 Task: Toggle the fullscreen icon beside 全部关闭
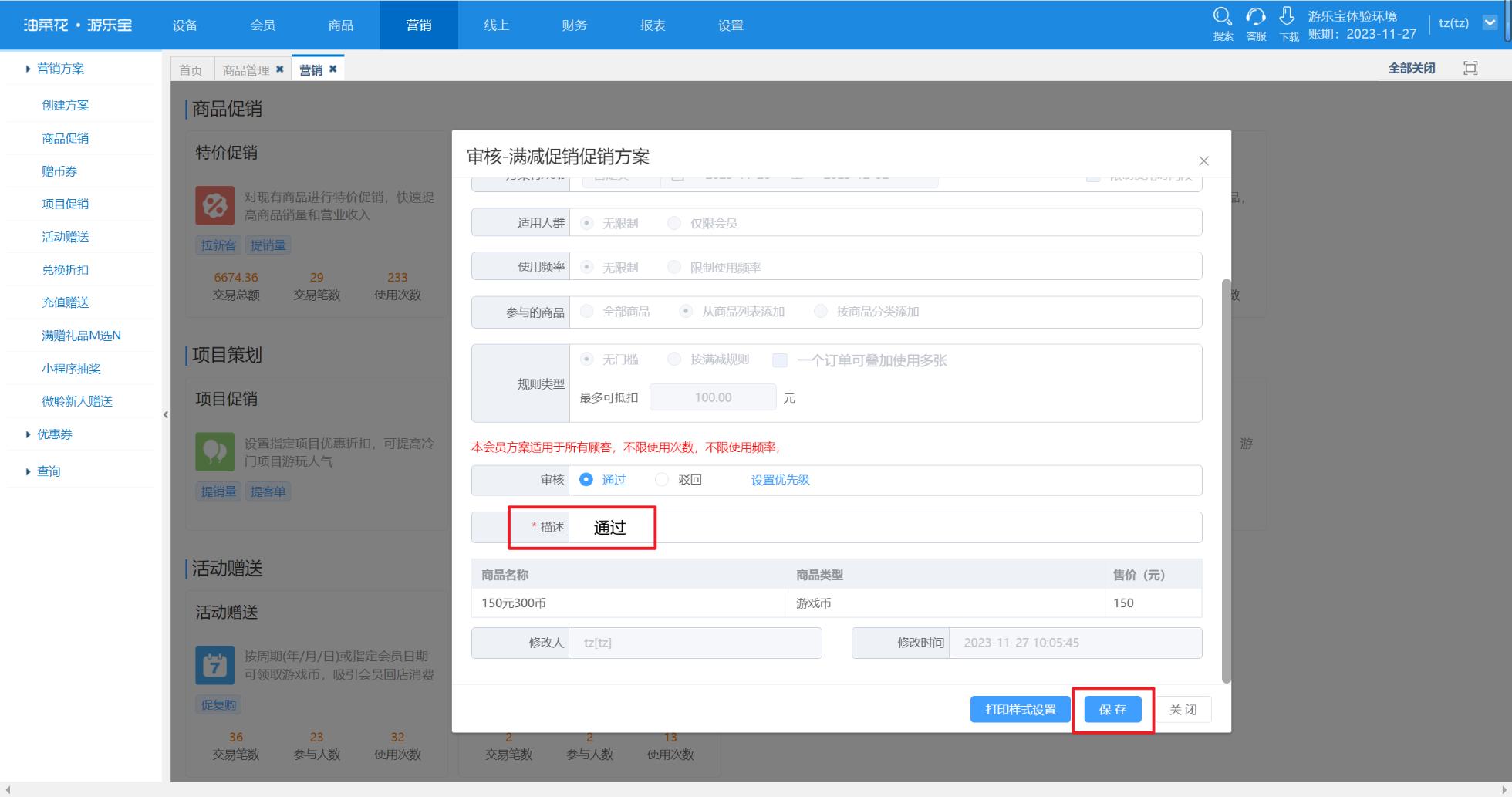1470,68
